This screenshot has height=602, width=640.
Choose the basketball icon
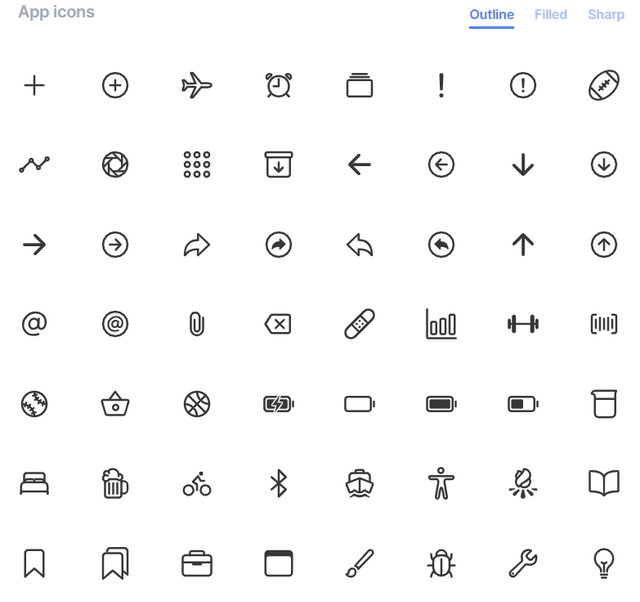[x=197, y=404]
